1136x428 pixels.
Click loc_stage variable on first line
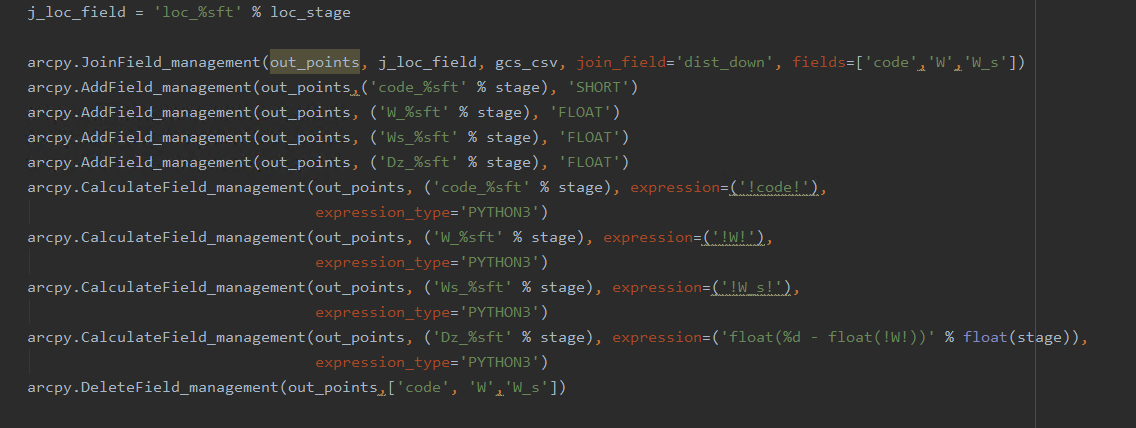click(x=310, y=12)
